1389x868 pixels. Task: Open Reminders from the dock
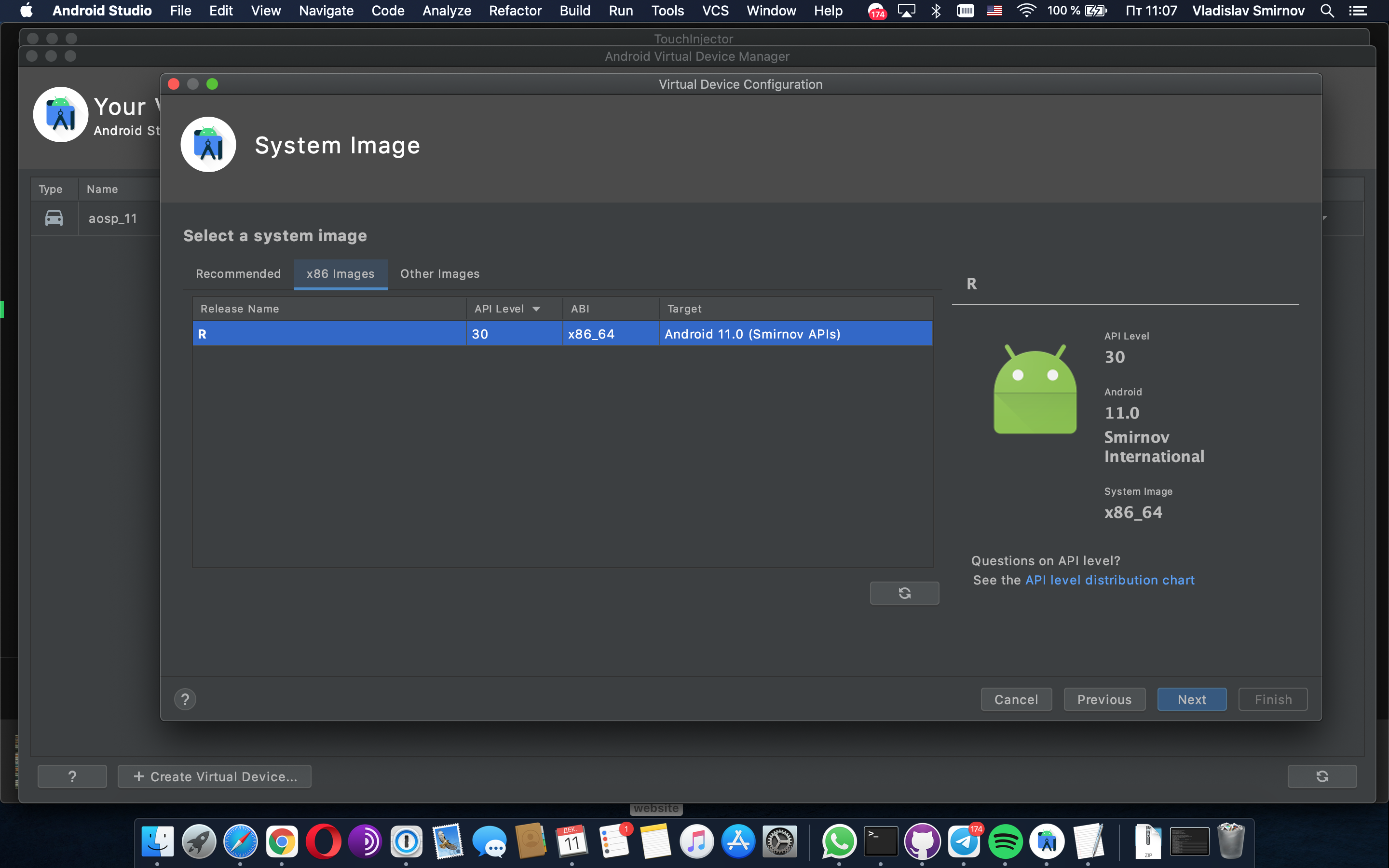click(x=614, y=842)
